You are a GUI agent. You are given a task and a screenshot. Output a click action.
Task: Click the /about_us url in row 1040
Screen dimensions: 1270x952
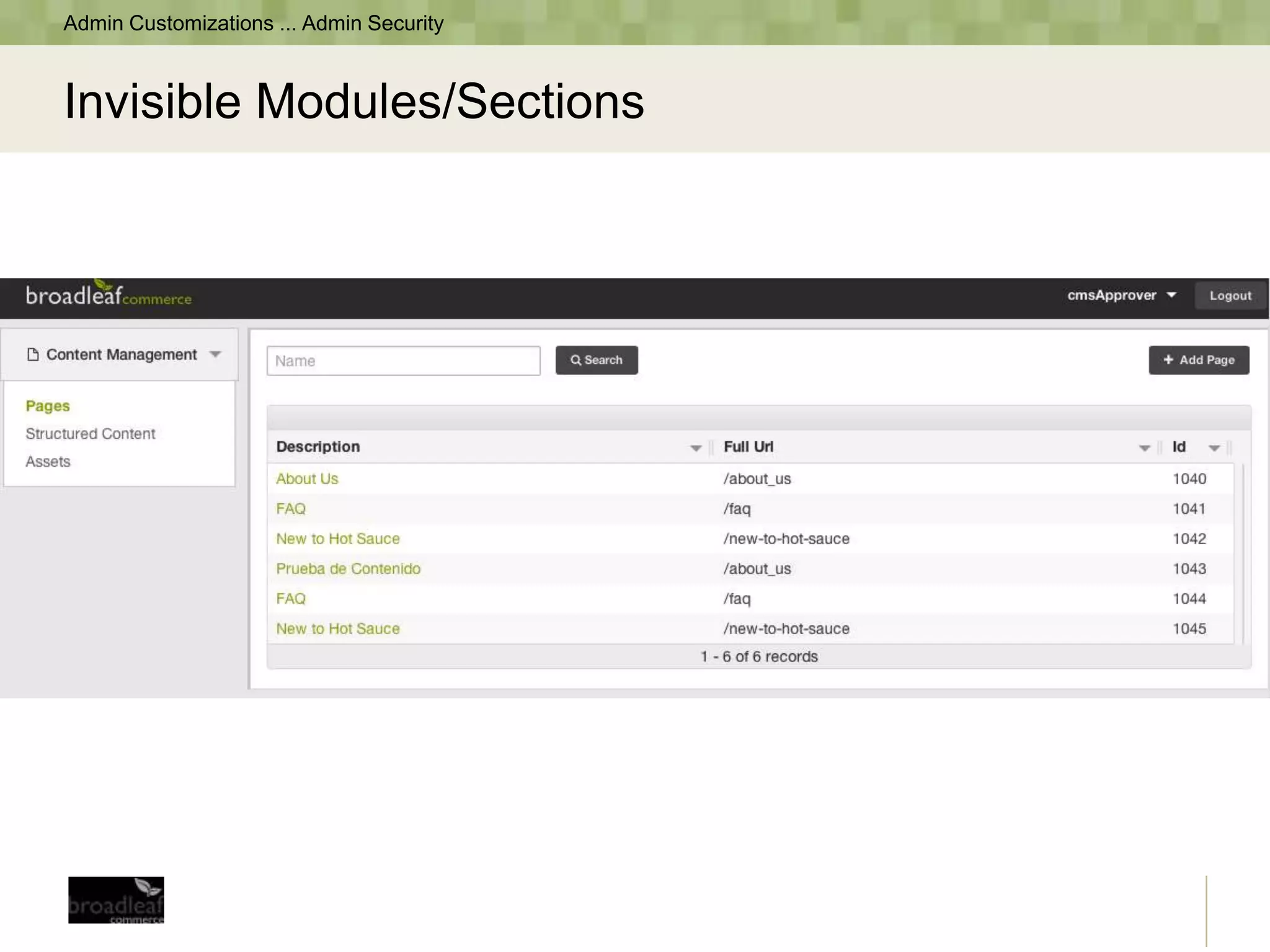click(x=757, y=479)
